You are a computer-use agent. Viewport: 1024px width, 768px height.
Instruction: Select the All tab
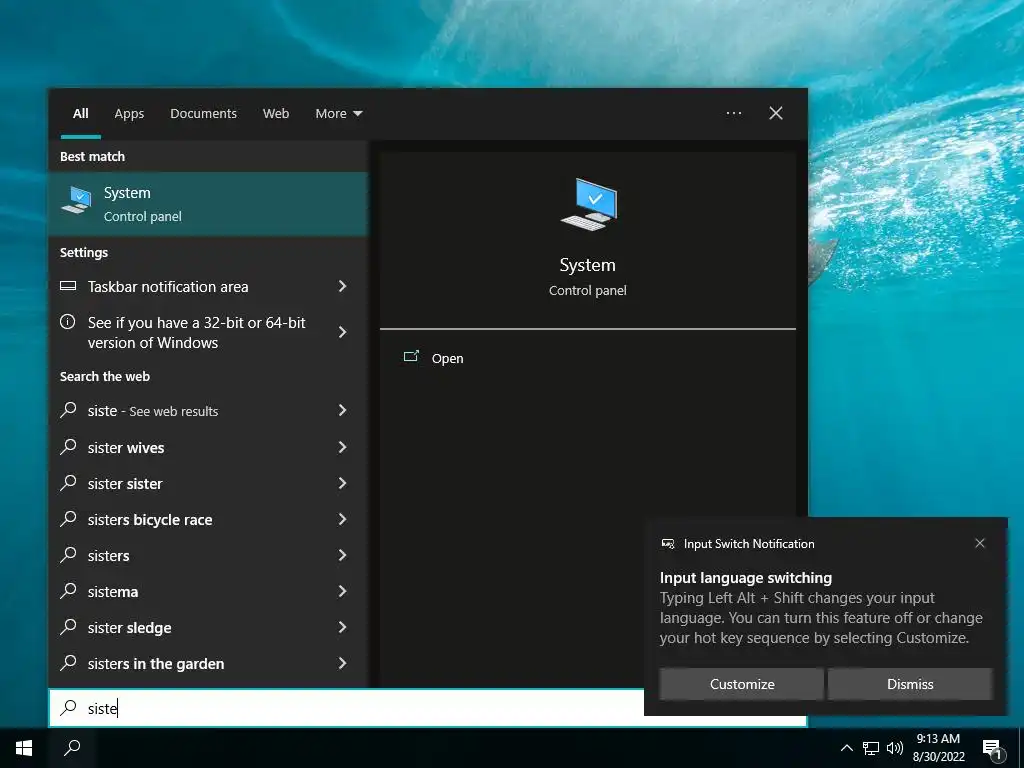point(80,114)
